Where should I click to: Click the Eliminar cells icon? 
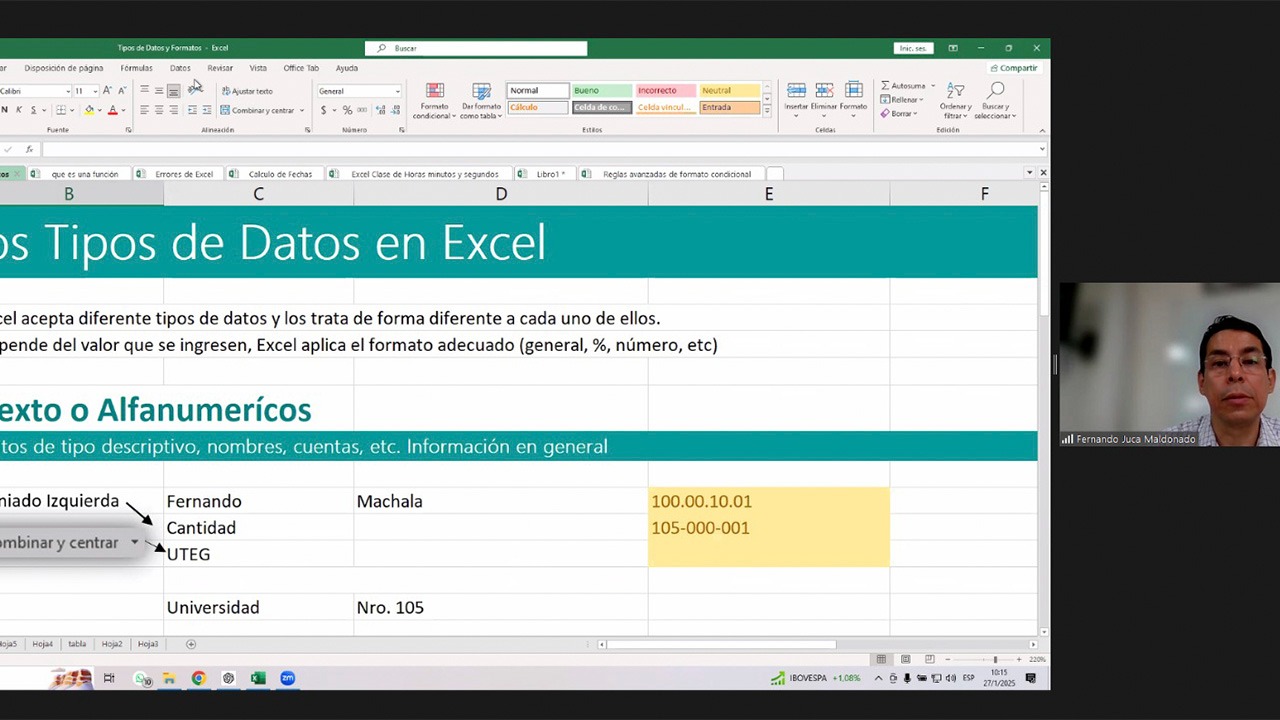[824, 90]
